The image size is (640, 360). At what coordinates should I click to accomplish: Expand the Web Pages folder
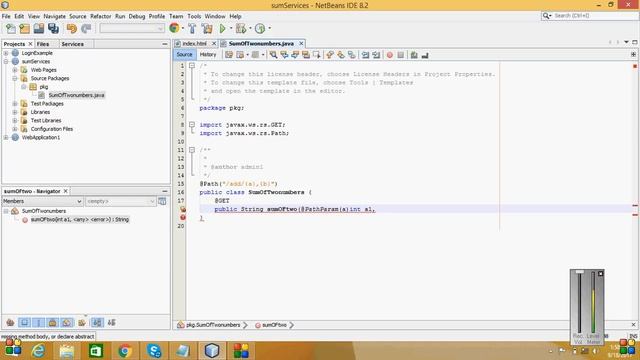point(15,70)
